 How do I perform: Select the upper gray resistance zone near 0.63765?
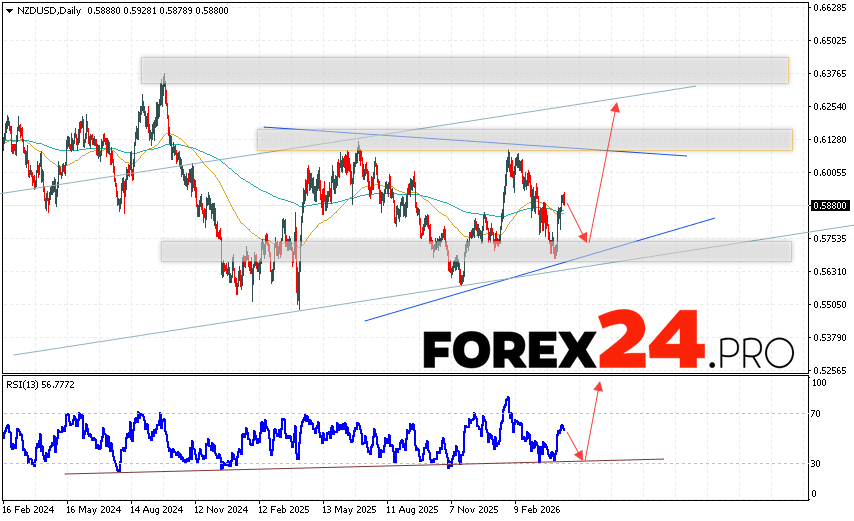click(464, 70)
